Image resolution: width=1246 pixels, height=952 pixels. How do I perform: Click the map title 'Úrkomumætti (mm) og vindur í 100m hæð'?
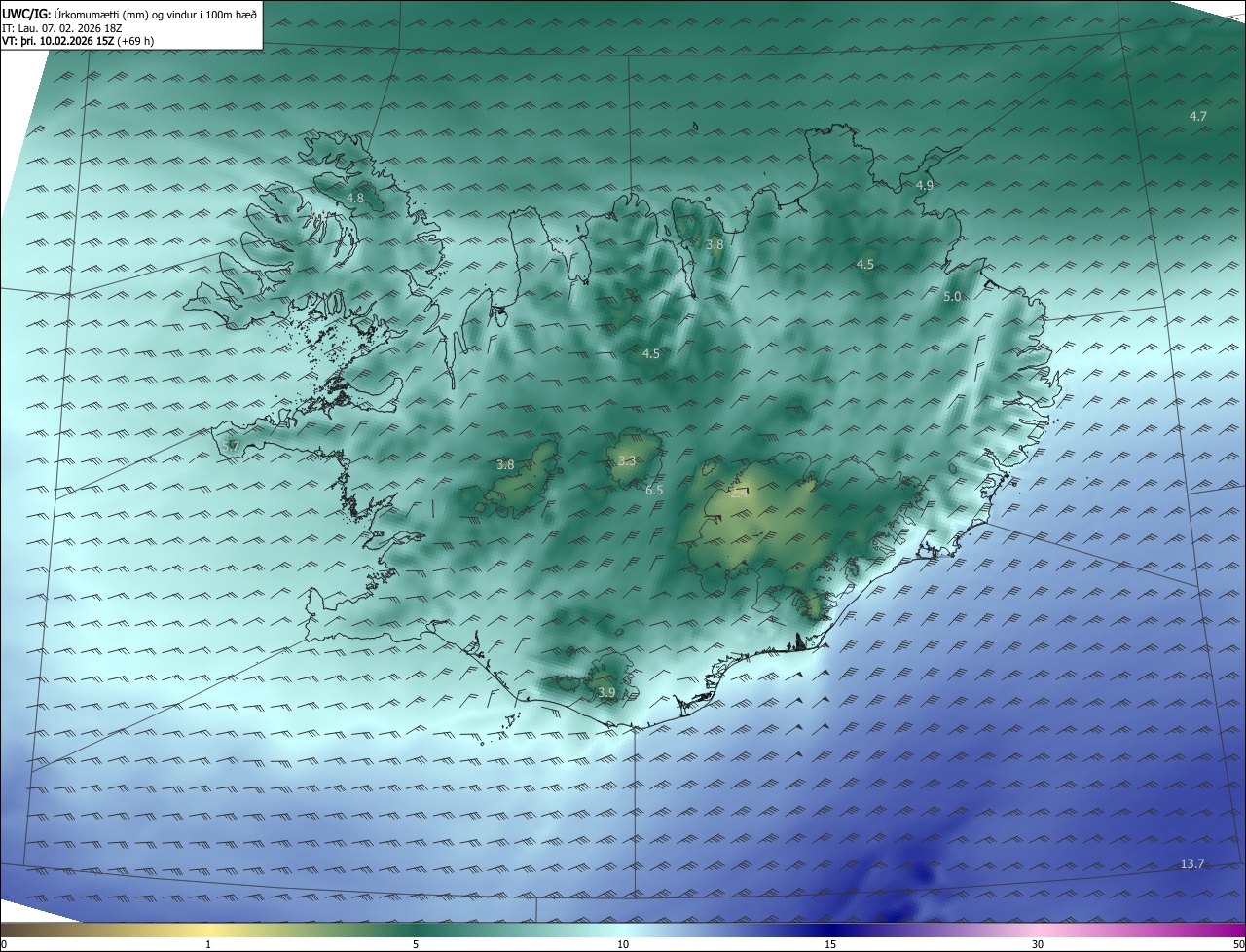pos(156,14)
